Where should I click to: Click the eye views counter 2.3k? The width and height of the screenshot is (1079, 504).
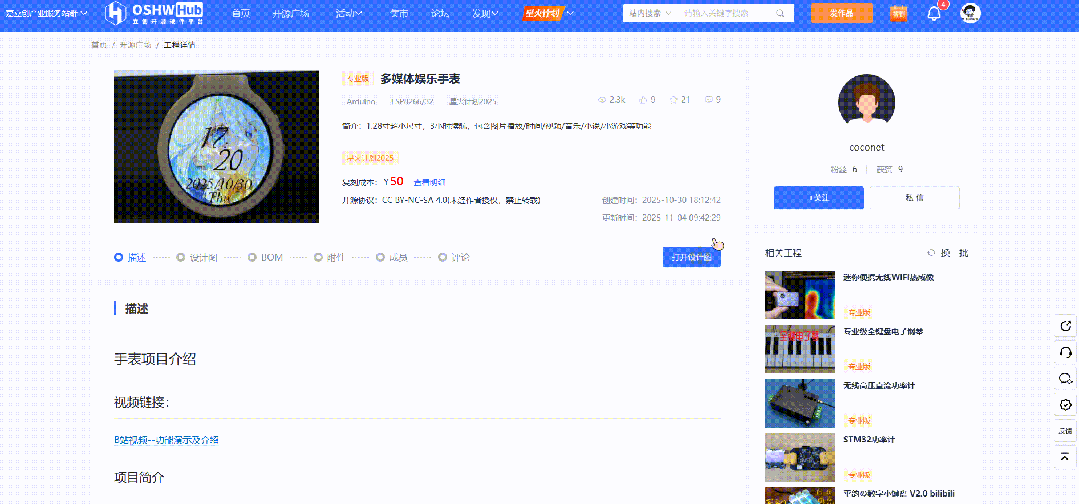pos(612,100)
